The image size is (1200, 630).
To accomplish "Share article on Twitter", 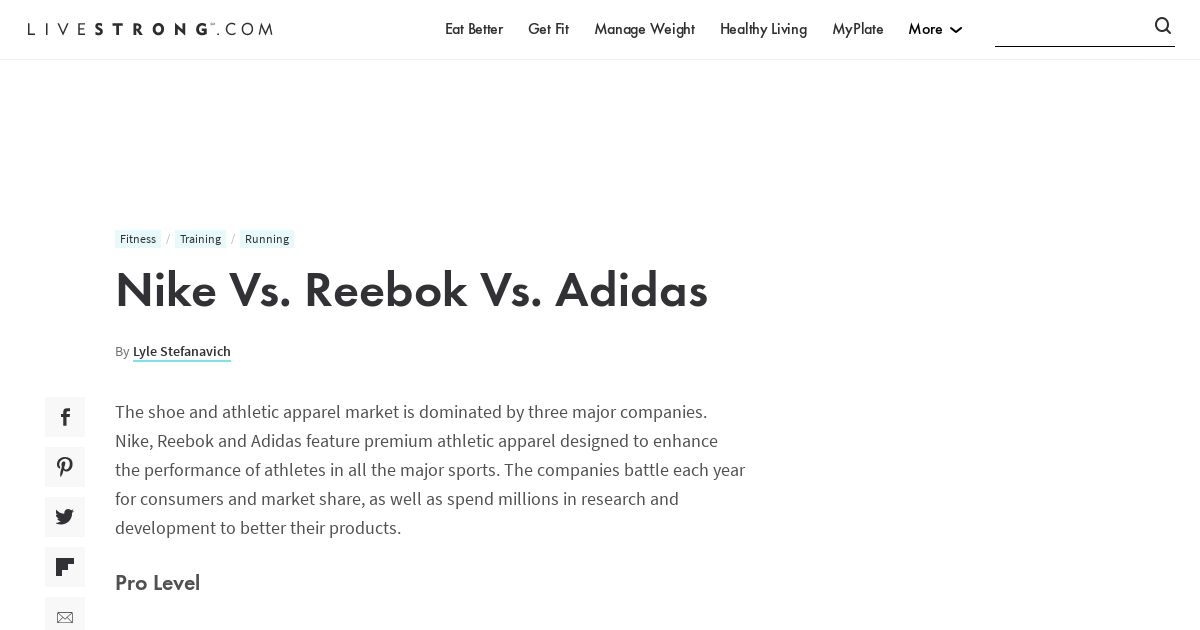I will 65,517.
